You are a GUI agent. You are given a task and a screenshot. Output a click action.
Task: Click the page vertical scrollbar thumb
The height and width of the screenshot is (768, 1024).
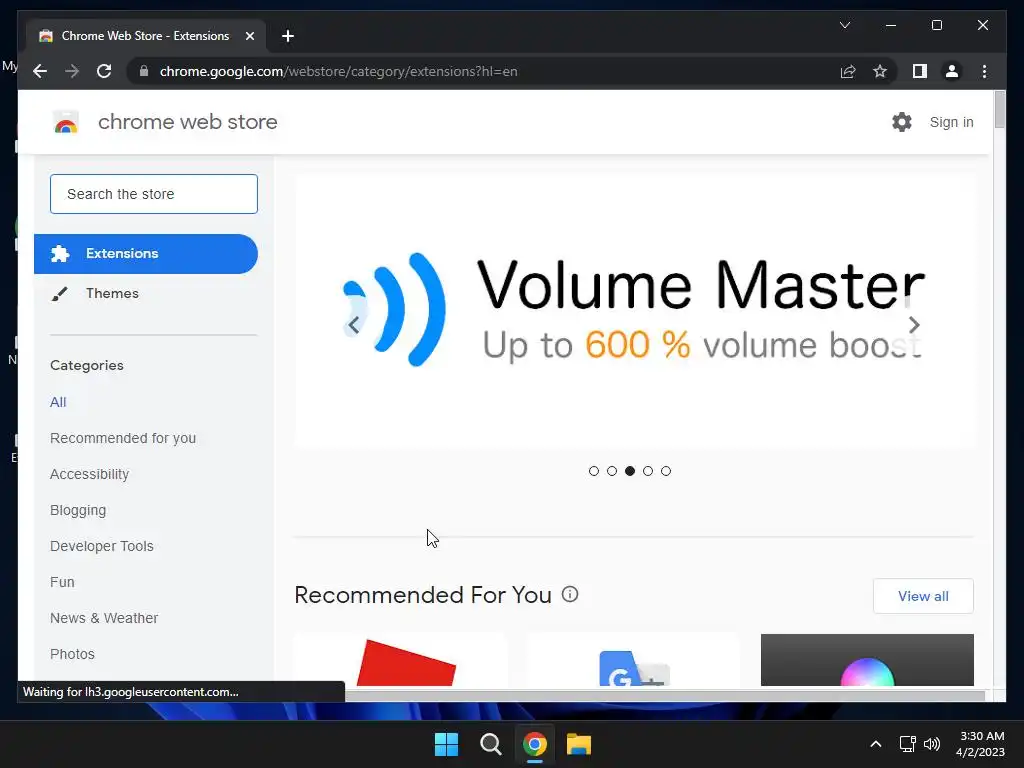[1000, 110]
